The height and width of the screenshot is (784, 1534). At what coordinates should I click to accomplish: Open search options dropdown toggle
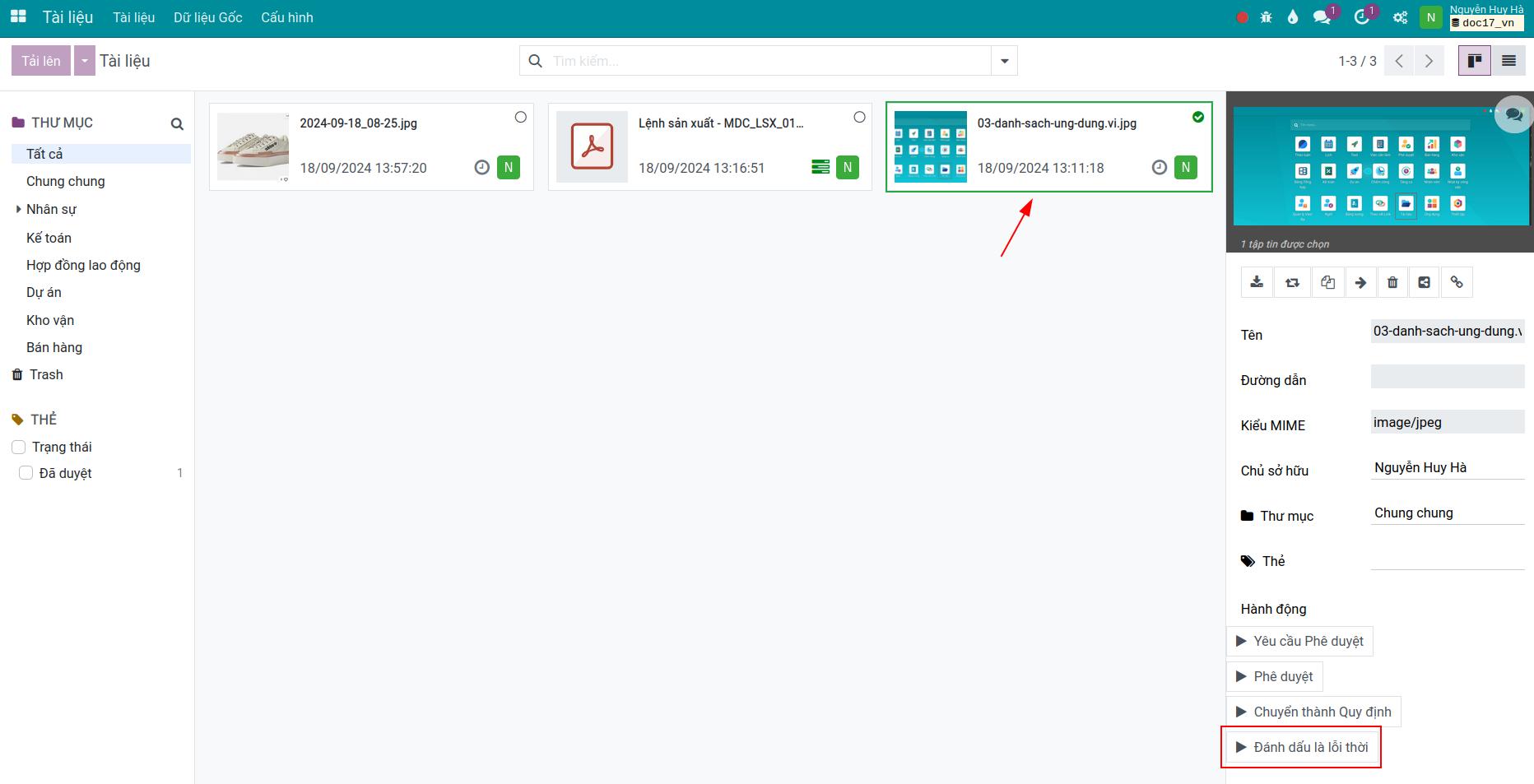[1004, 61]
